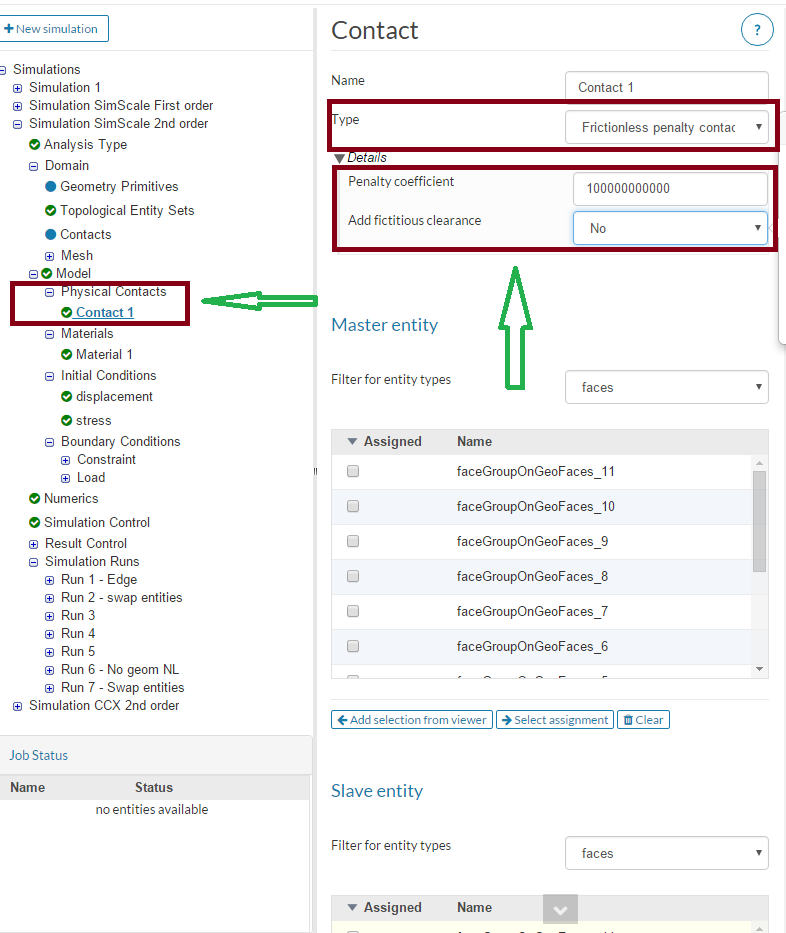Viewport: 786px width, 933px height.
Task: Open the Result Control tree item
Action: pos(85,544)
